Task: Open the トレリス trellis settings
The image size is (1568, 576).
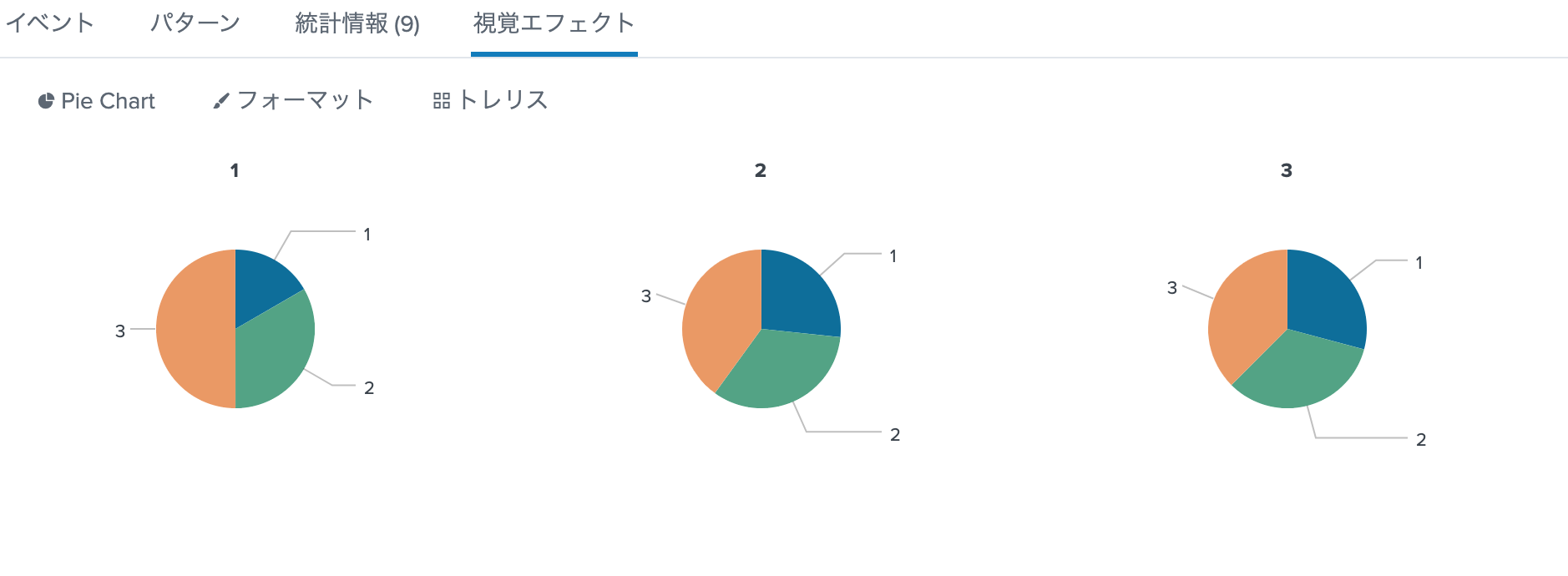Action: [491, 100]
